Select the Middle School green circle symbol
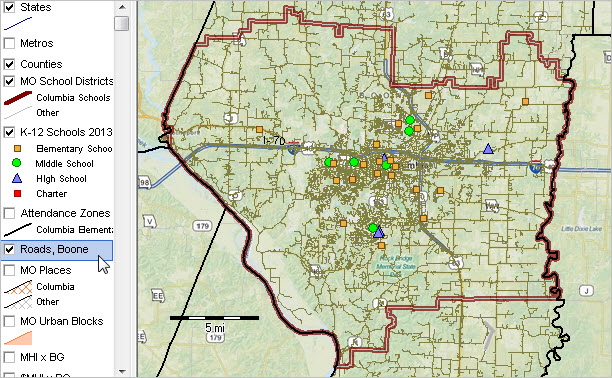 tap(16, 163)
